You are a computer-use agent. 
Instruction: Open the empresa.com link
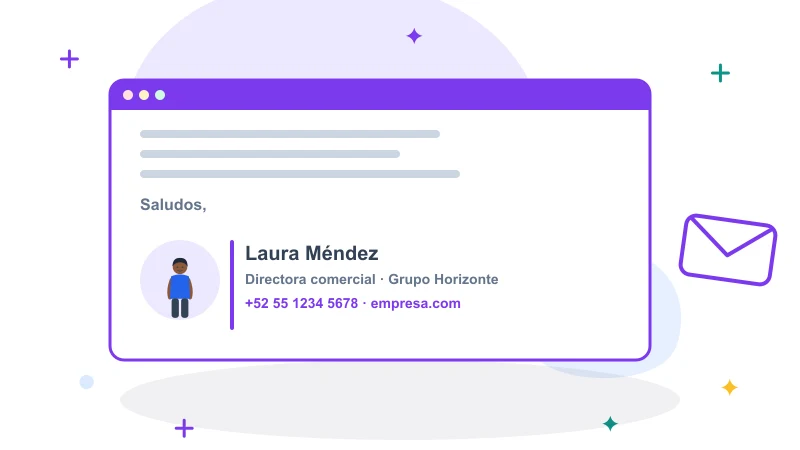415,304
